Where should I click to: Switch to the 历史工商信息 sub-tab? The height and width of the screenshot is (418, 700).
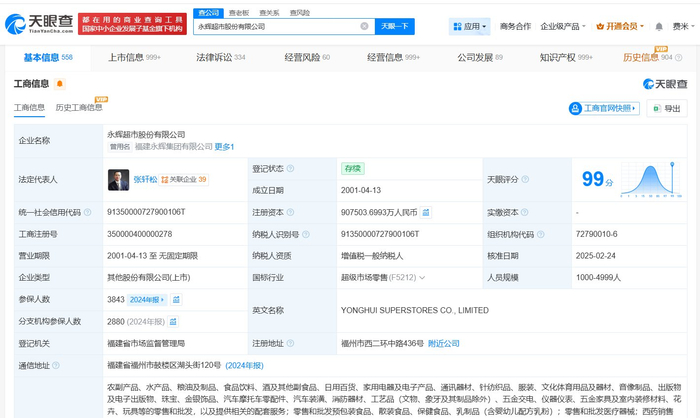click(79, 107)
